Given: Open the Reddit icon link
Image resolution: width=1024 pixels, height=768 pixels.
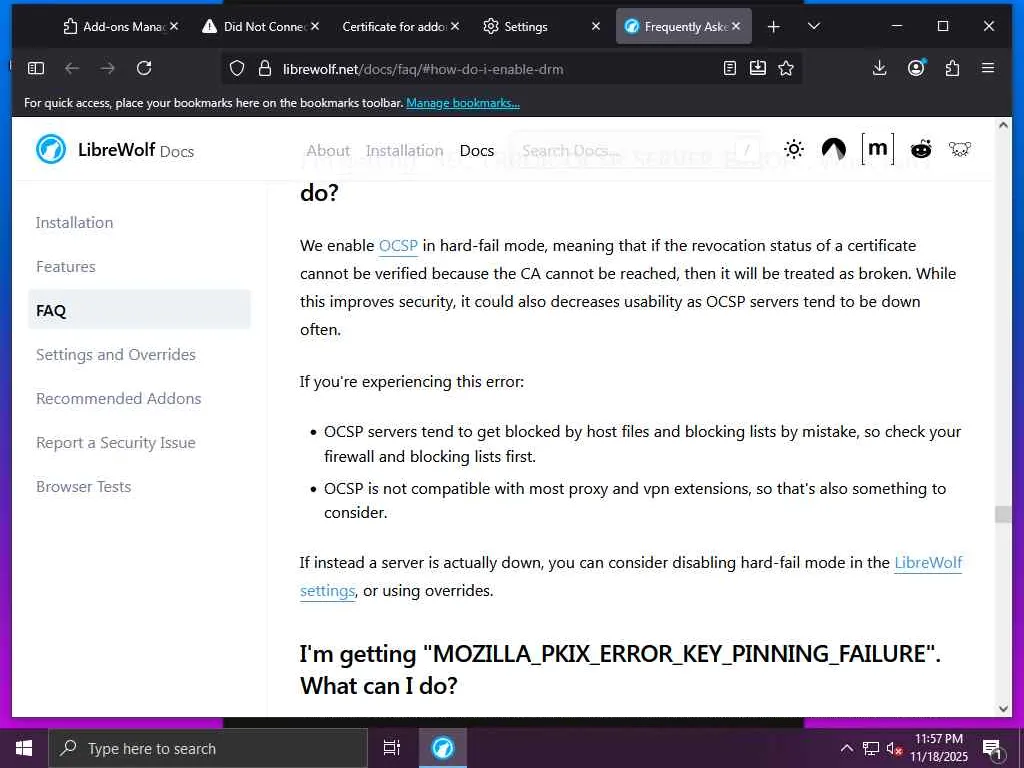Looking at the screenshot, I should click(x=921, y=150).
